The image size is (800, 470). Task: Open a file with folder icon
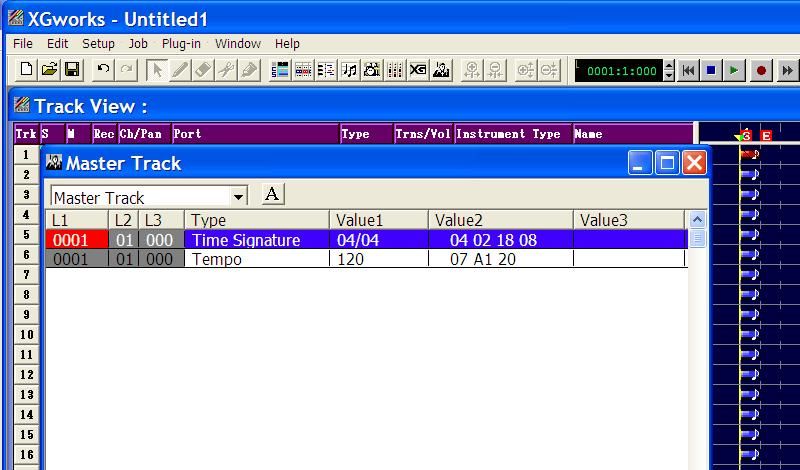49,70
